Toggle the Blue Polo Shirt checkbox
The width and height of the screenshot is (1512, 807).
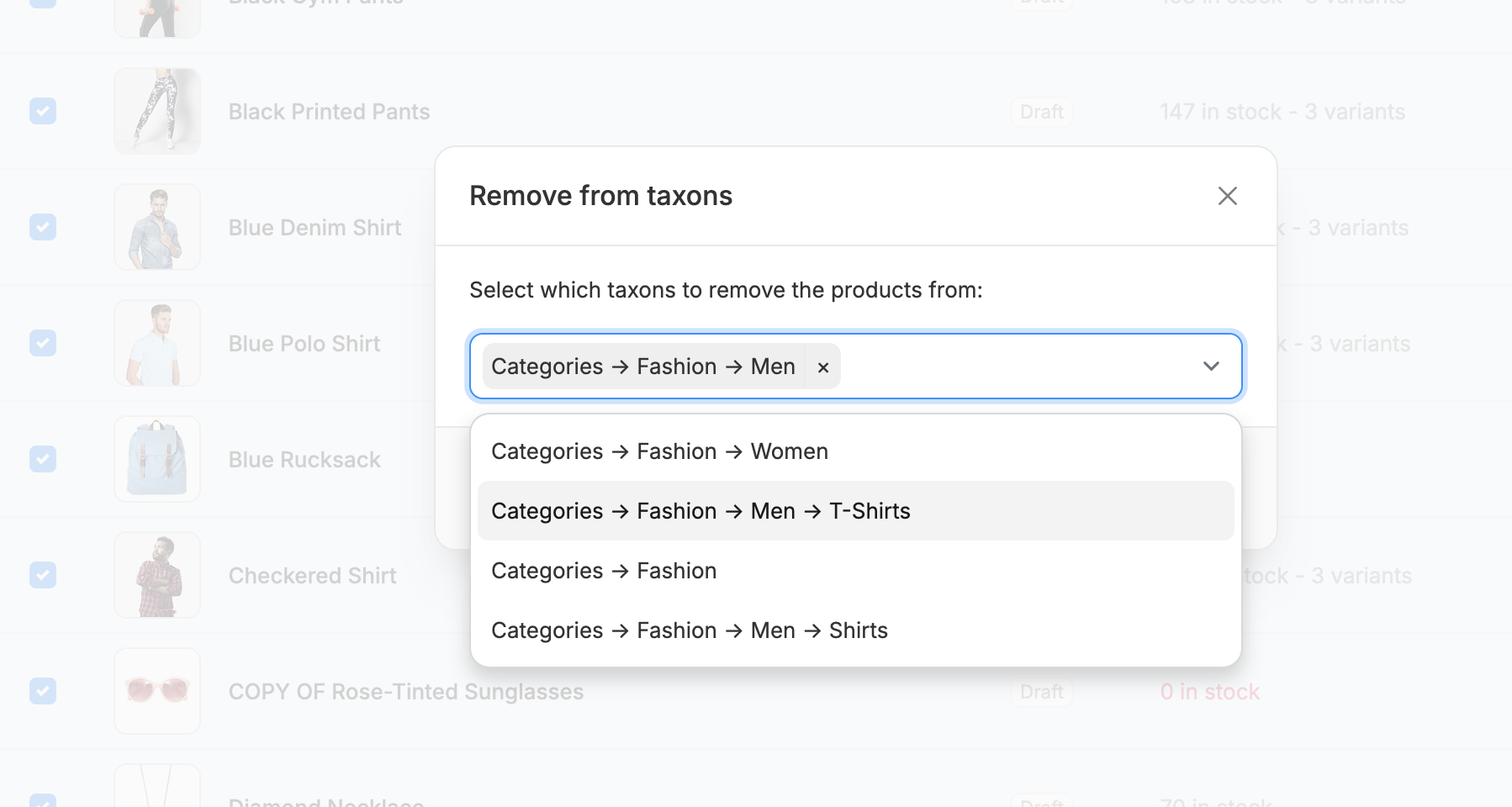click(x=43, y=343)
